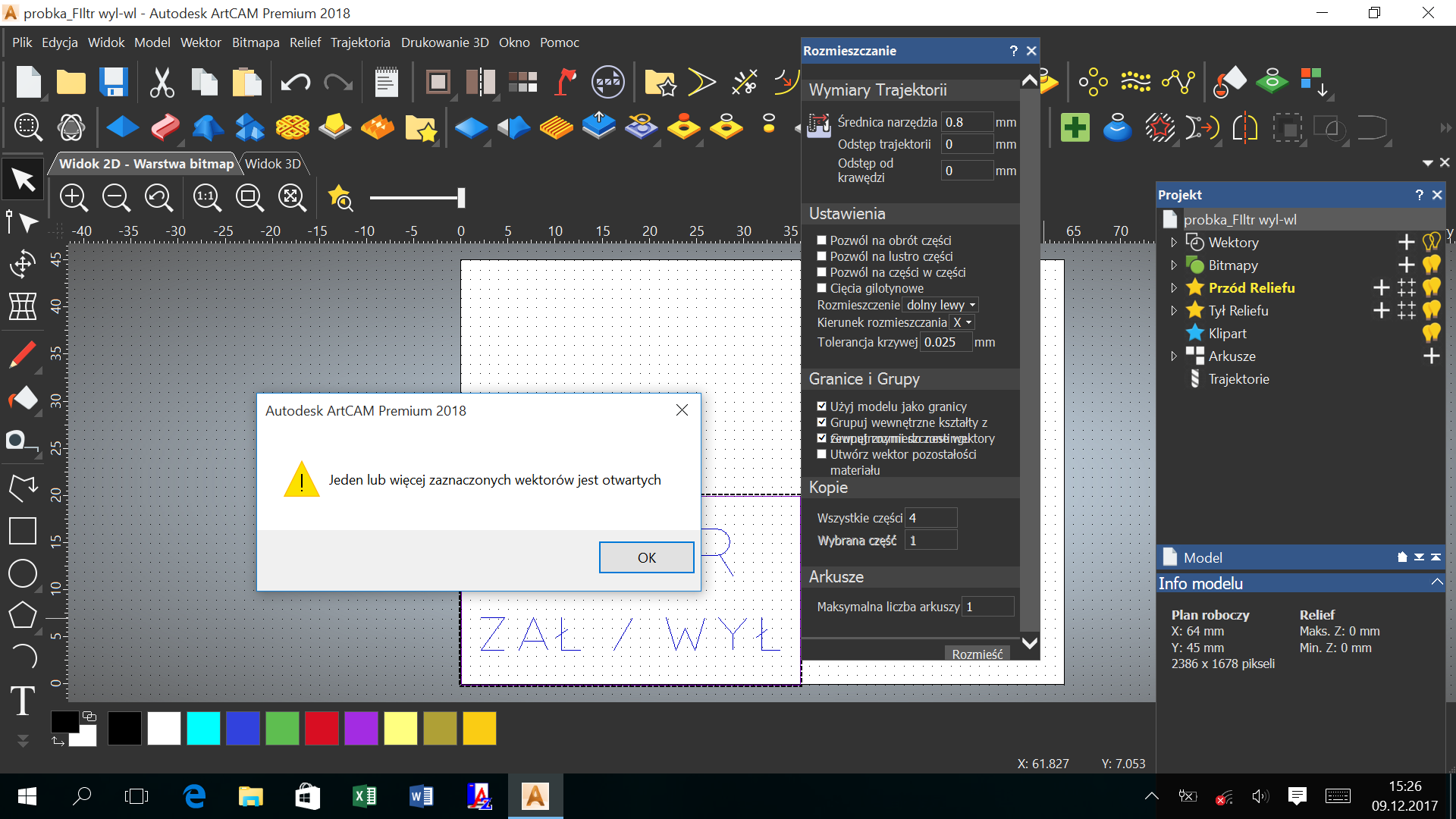This screenshot has width=1456, height=819.
Task: Uncheck Grupuj wewnętrzne kształty checkbox
Action: point(821,422)
